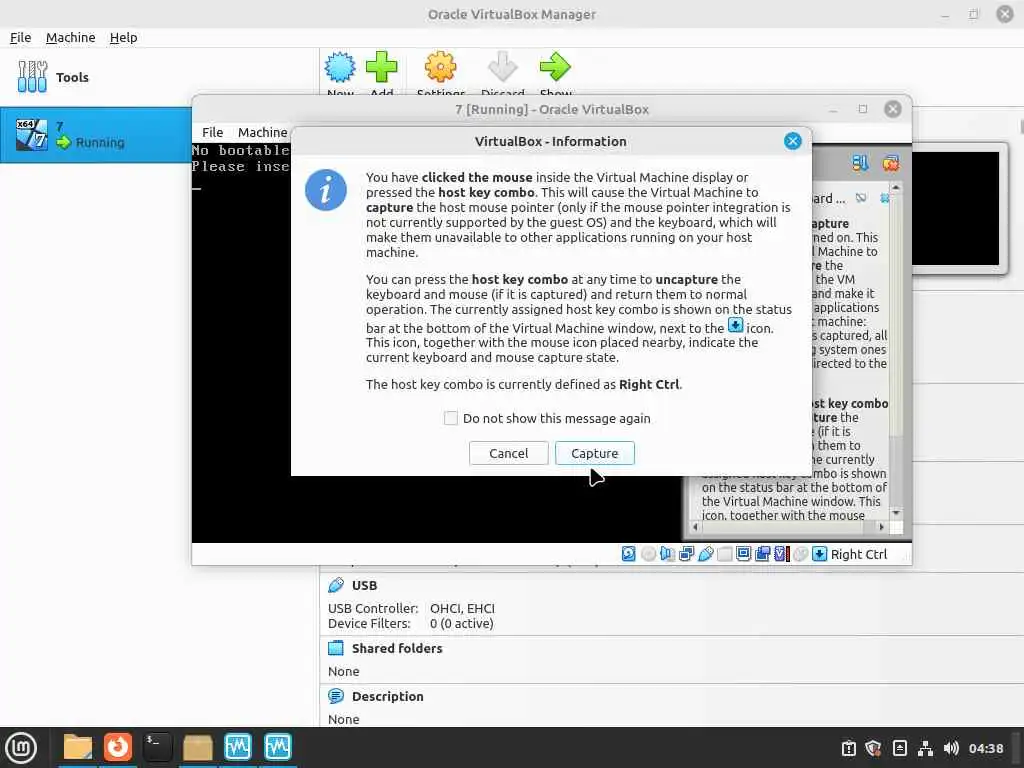Click delete finished notifications icon

pyautogui.click(x=891, y=163)
